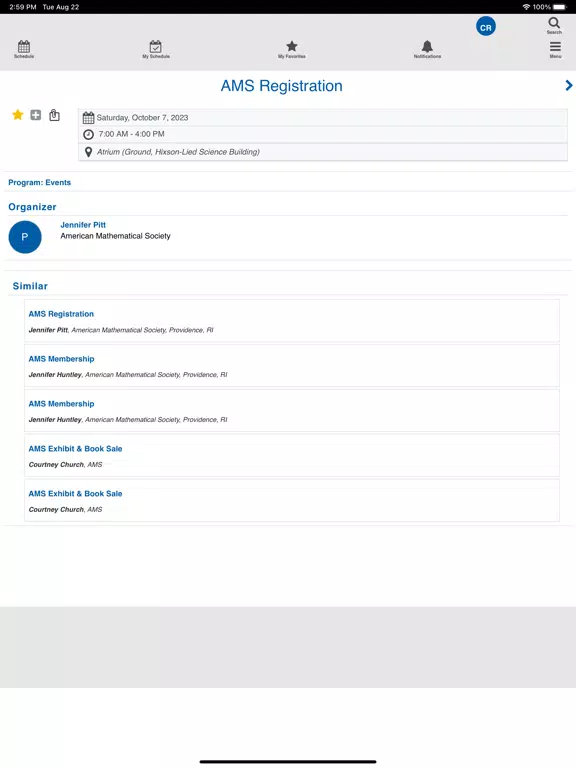Open the hamburger Menu icon

click(x=555, y=49)
